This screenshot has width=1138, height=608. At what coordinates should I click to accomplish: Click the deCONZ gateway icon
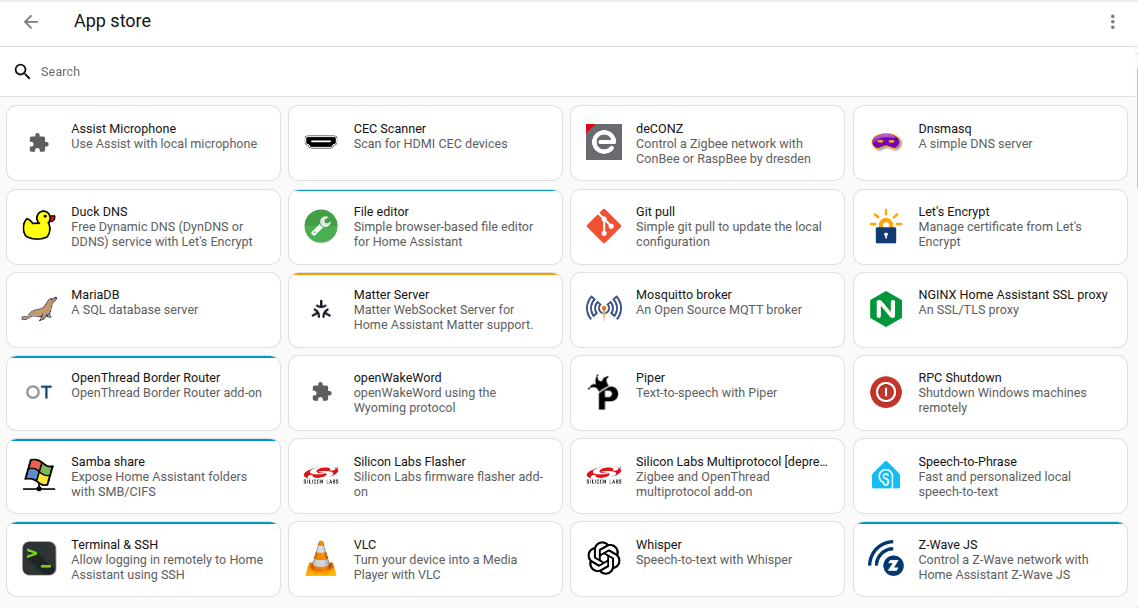coord(603,142)
